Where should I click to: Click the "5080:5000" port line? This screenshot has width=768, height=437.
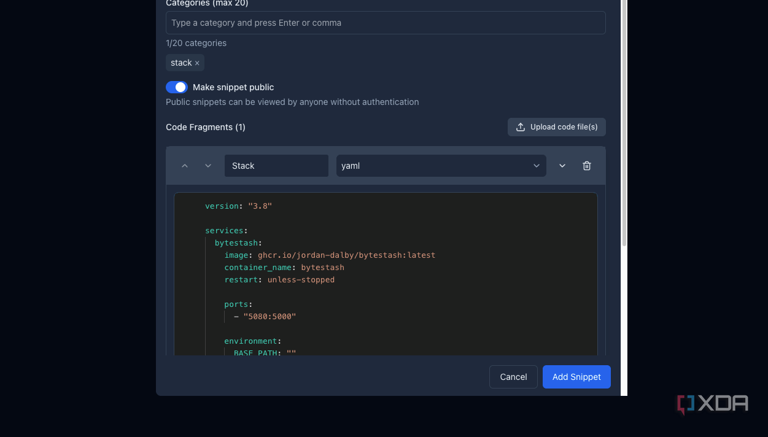pos(265,316)
